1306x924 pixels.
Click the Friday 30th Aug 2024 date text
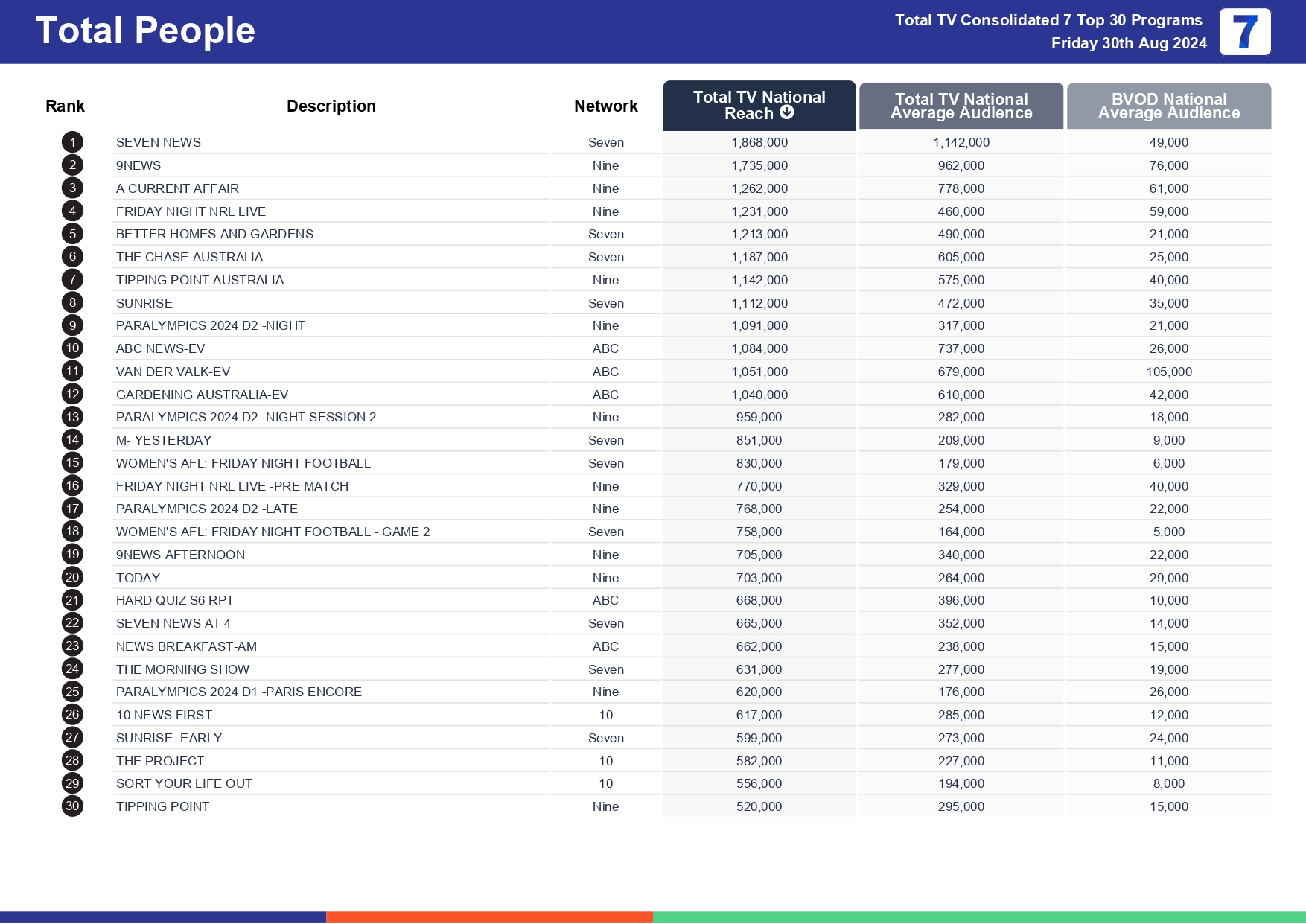(1129, 43)
